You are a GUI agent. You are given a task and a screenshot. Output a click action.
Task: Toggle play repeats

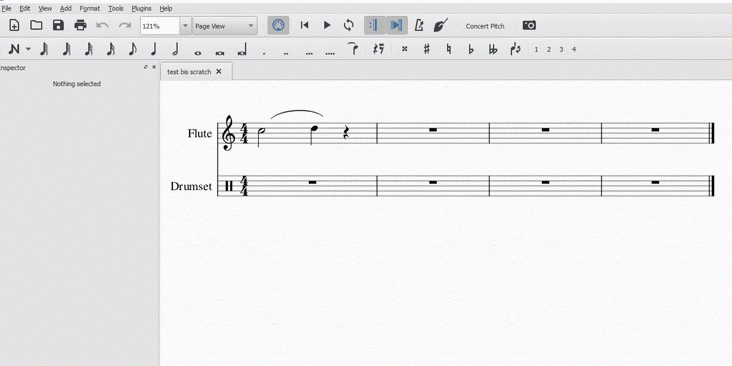[x=374, y=25]
